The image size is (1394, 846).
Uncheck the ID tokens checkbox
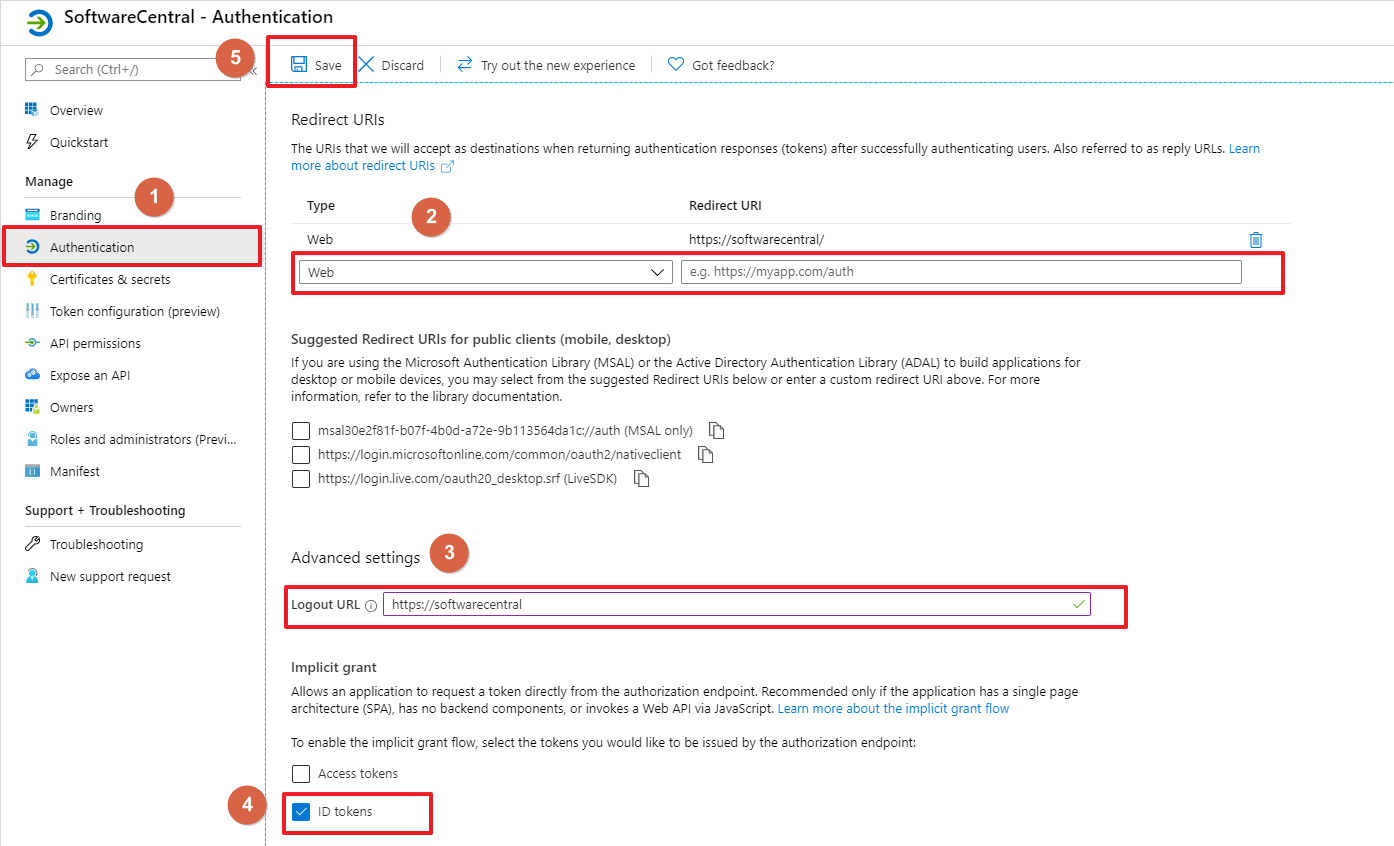tap(301, 812)
